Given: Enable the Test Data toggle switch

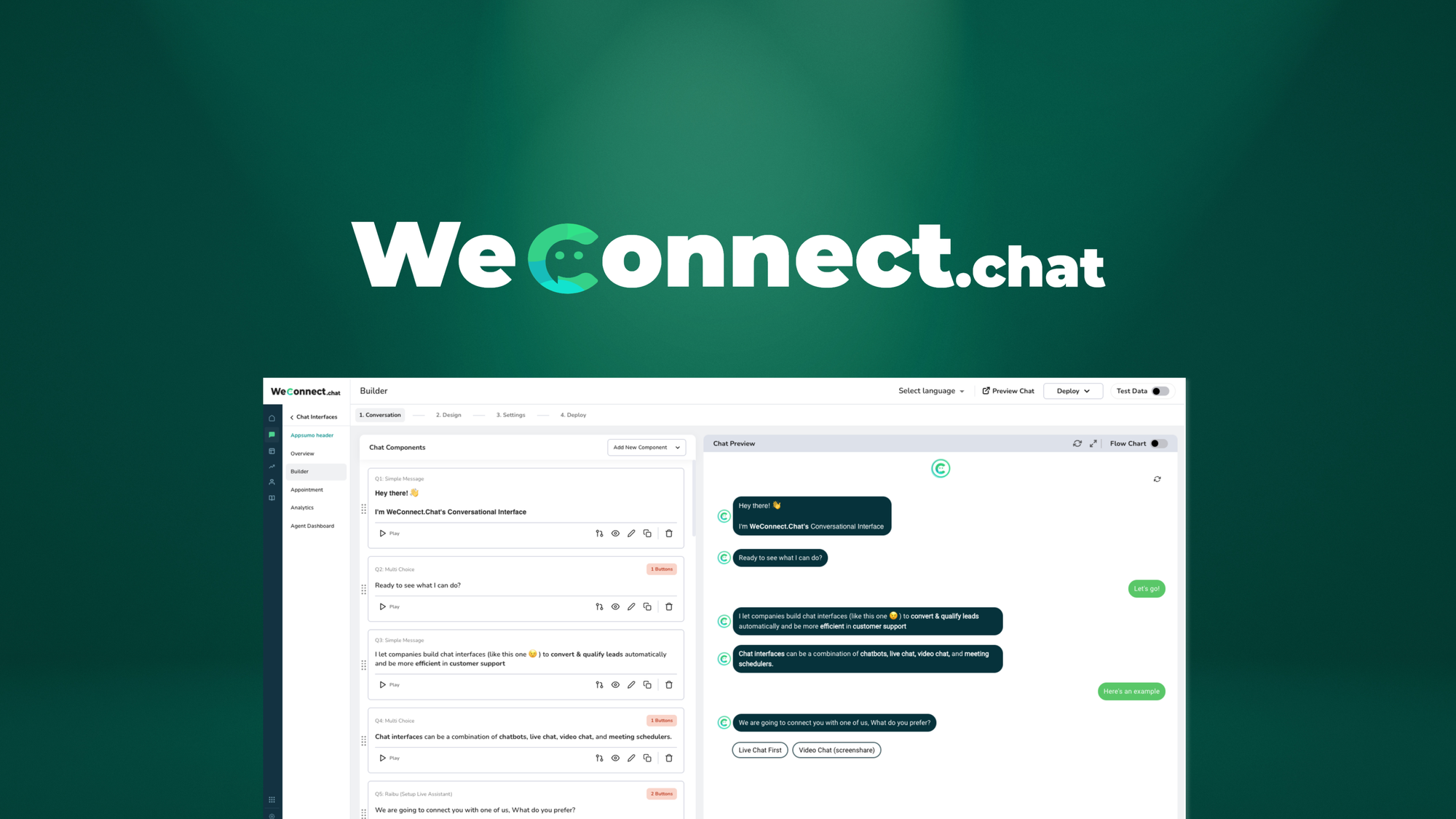Looking at the screenshot, I should [x=1159, y=390].
